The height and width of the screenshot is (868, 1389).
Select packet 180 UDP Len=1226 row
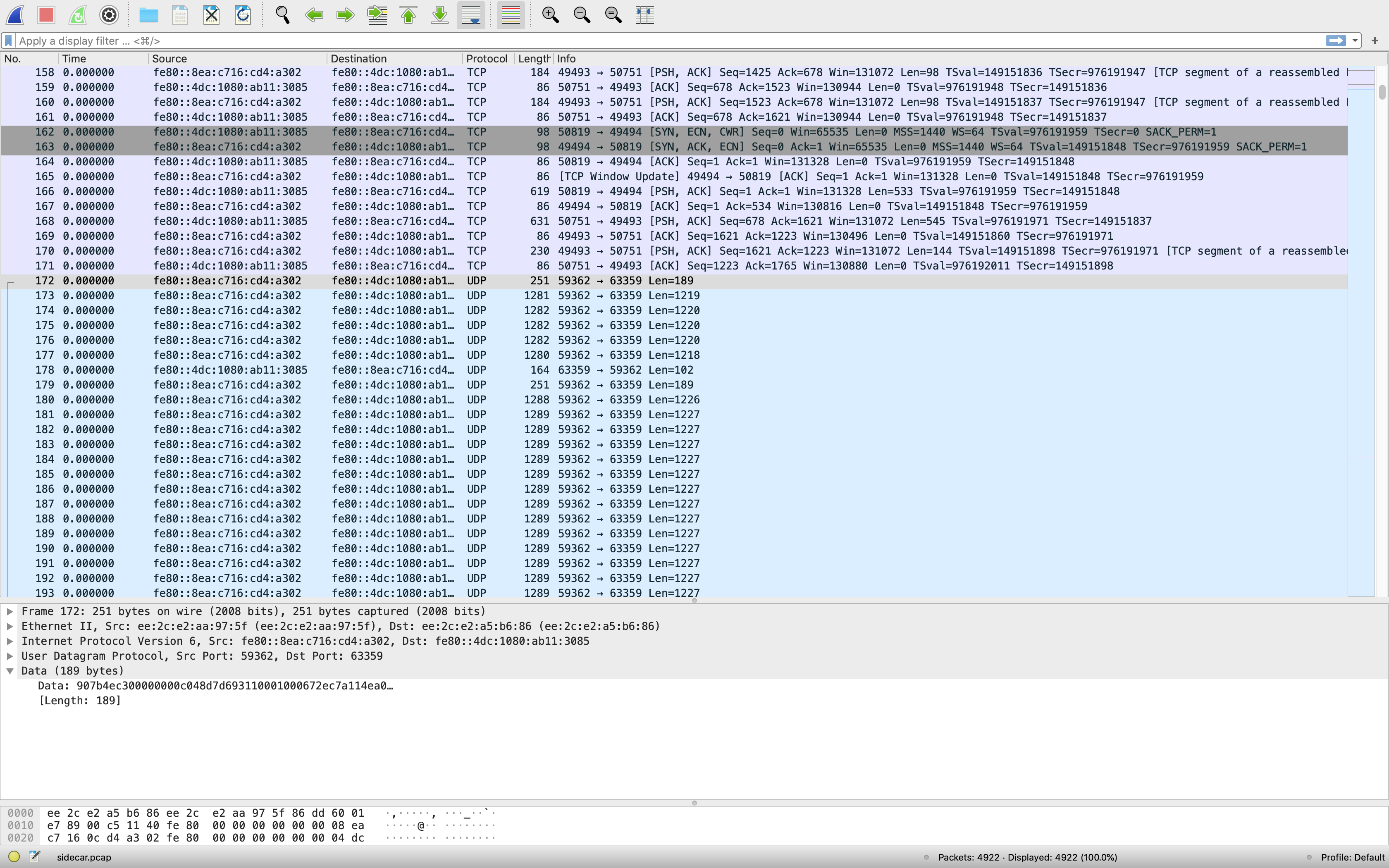tap(674, 400)
